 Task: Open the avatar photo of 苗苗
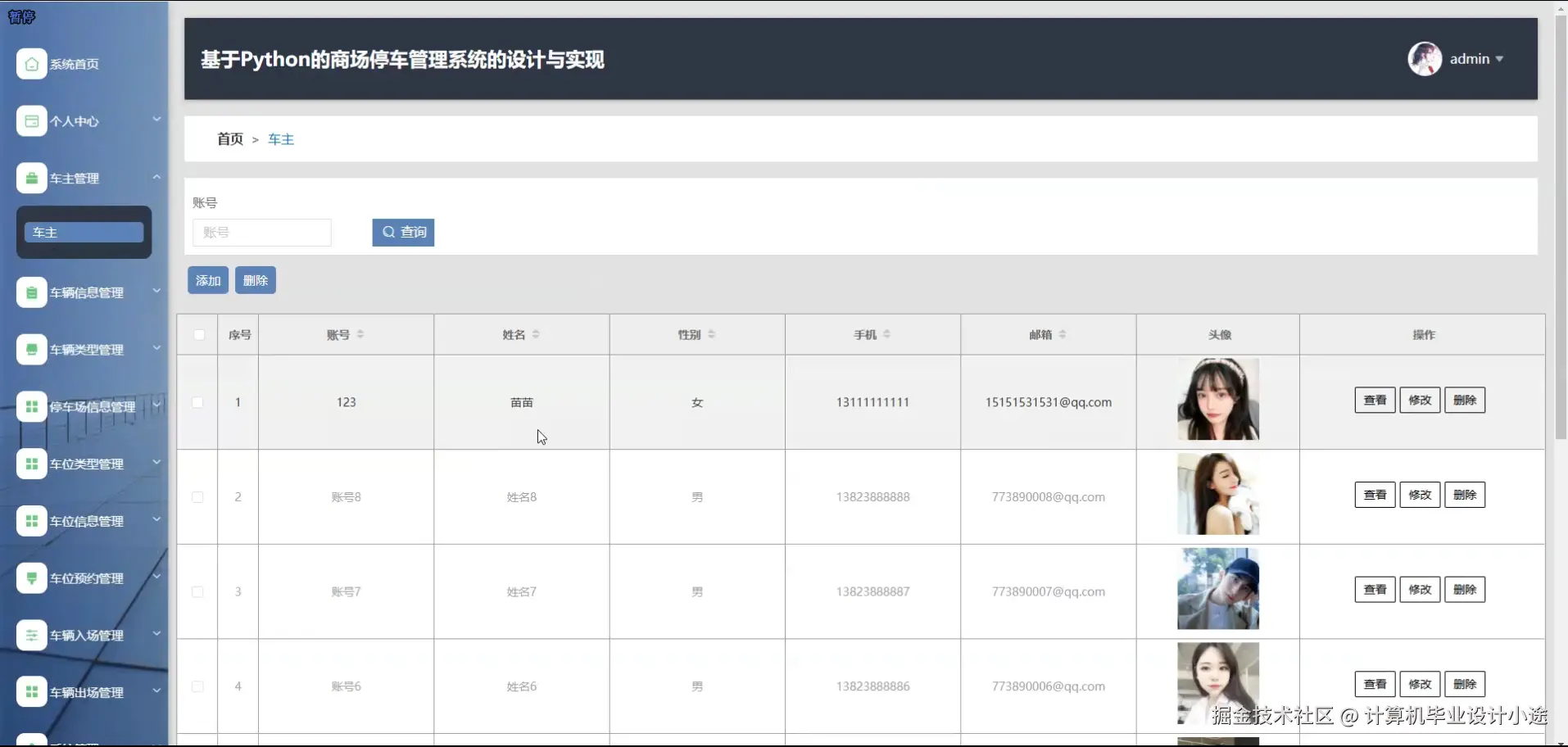click(1218, 399)
